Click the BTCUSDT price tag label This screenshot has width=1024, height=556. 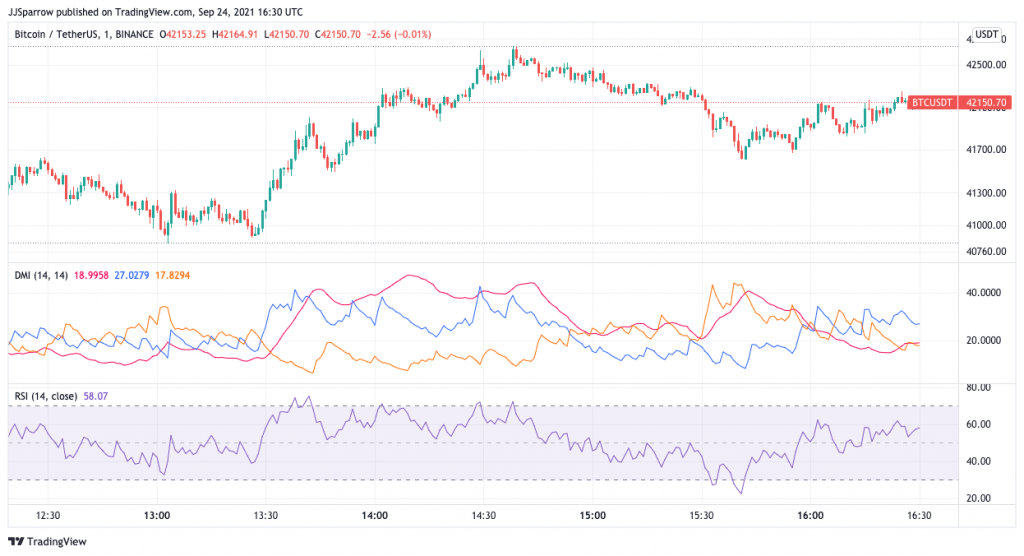932,103
